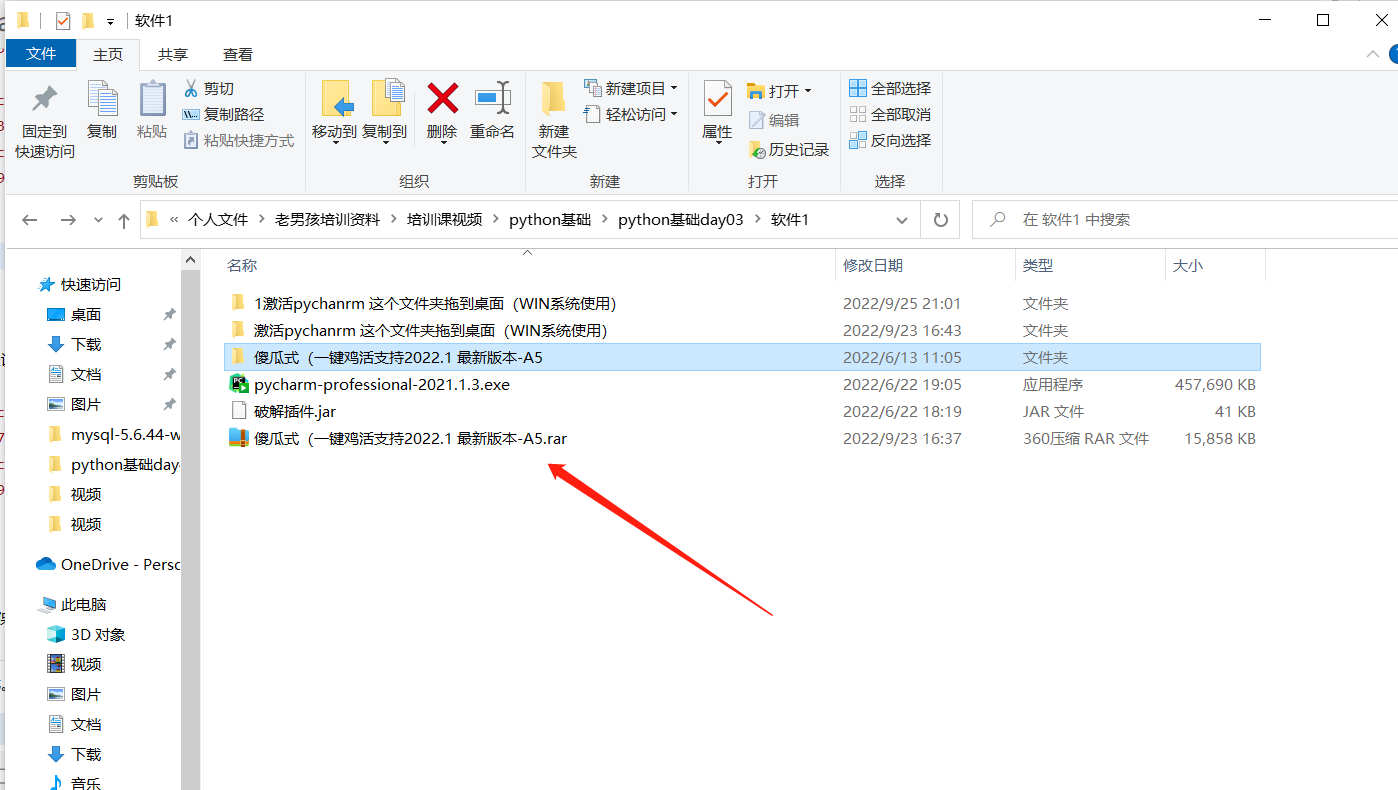The width and height of the screenshot is (1398, 790).
Task: Click the 历史记录 history button
Action: tap(788, 150)
